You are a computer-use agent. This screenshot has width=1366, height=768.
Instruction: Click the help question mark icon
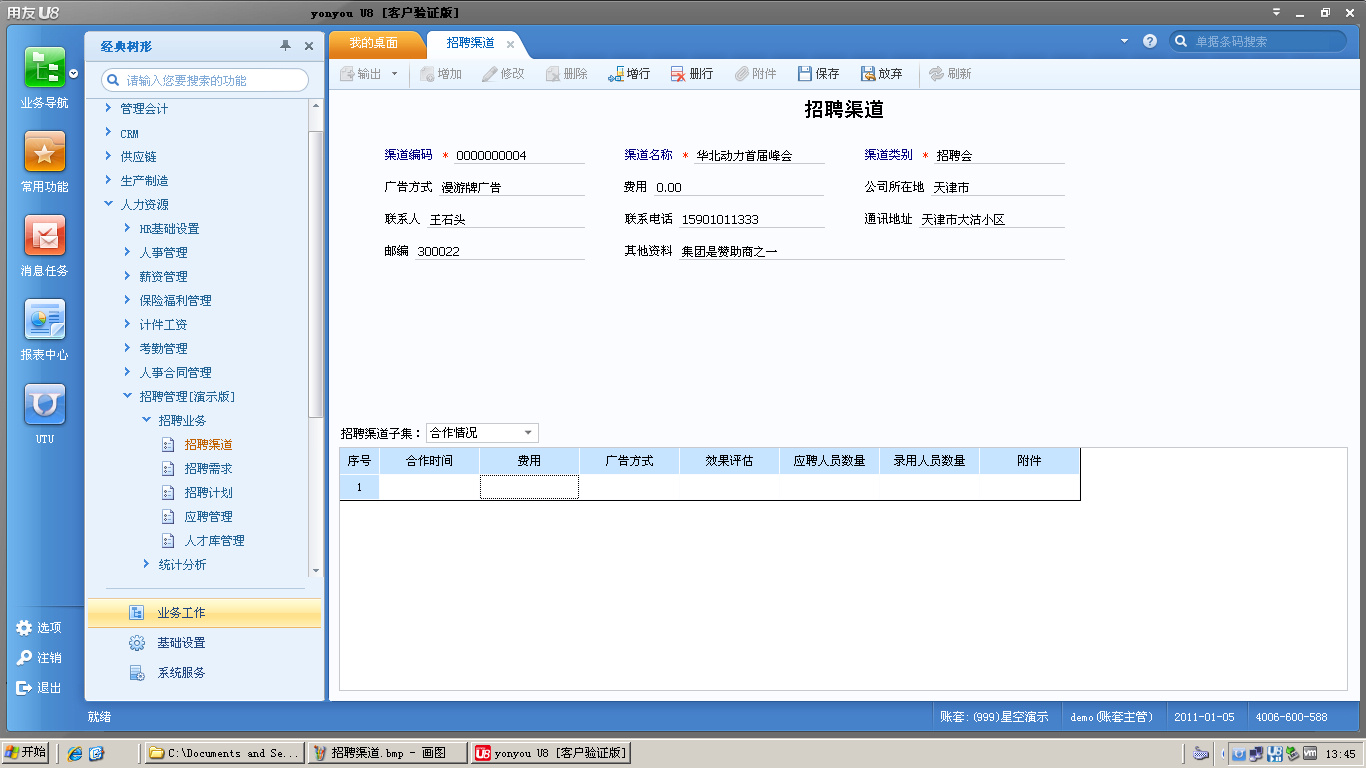pos(1150,41)
